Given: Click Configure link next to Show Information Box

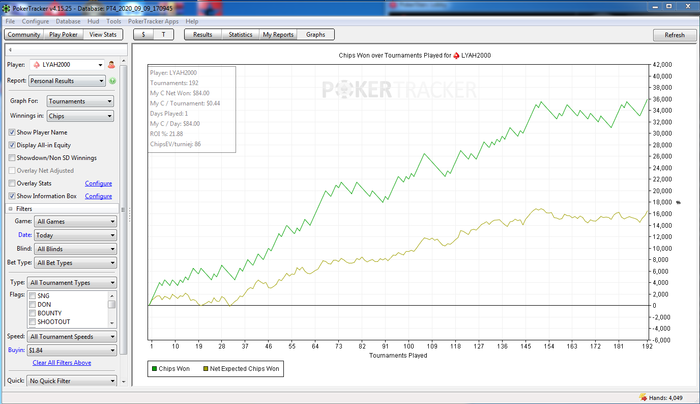Looking at the screenshot, I should (x=98, y=196).
